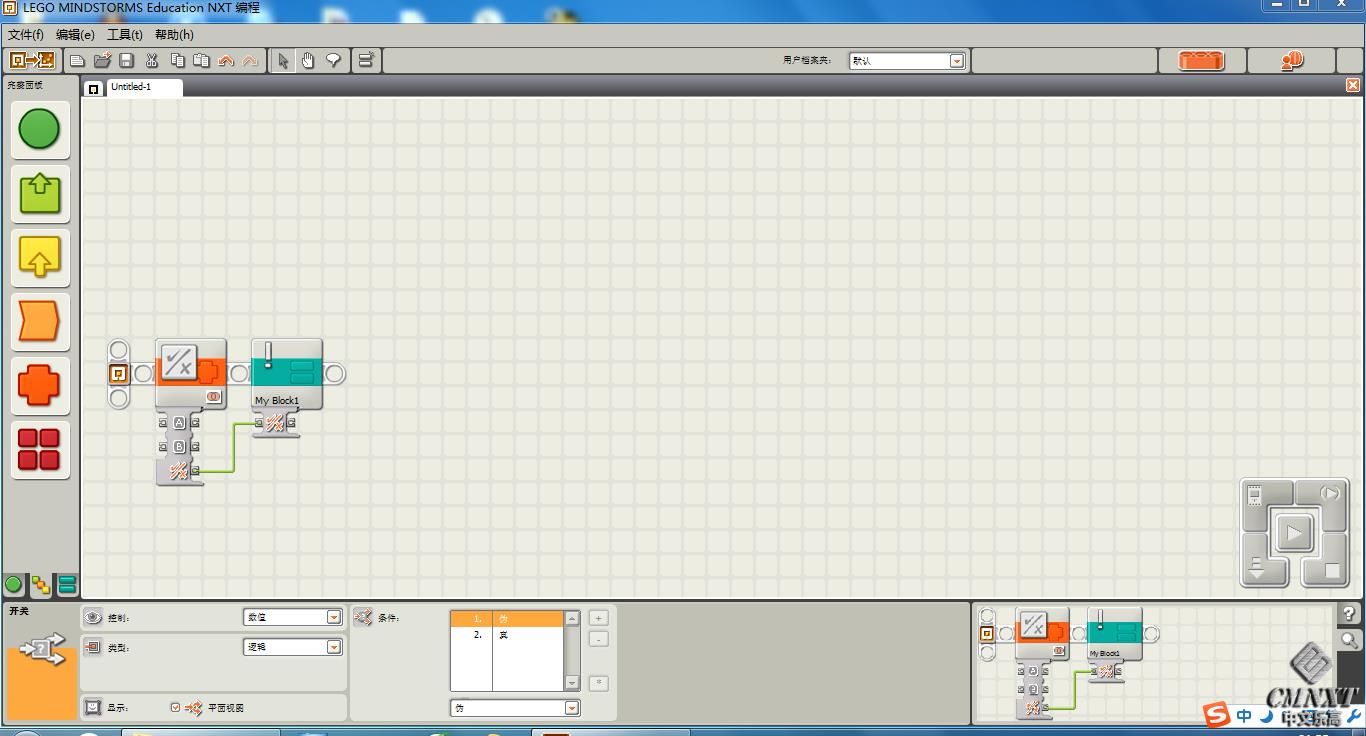
Task: Open the 工具(t) menu
Action: (x=125, y=35)
